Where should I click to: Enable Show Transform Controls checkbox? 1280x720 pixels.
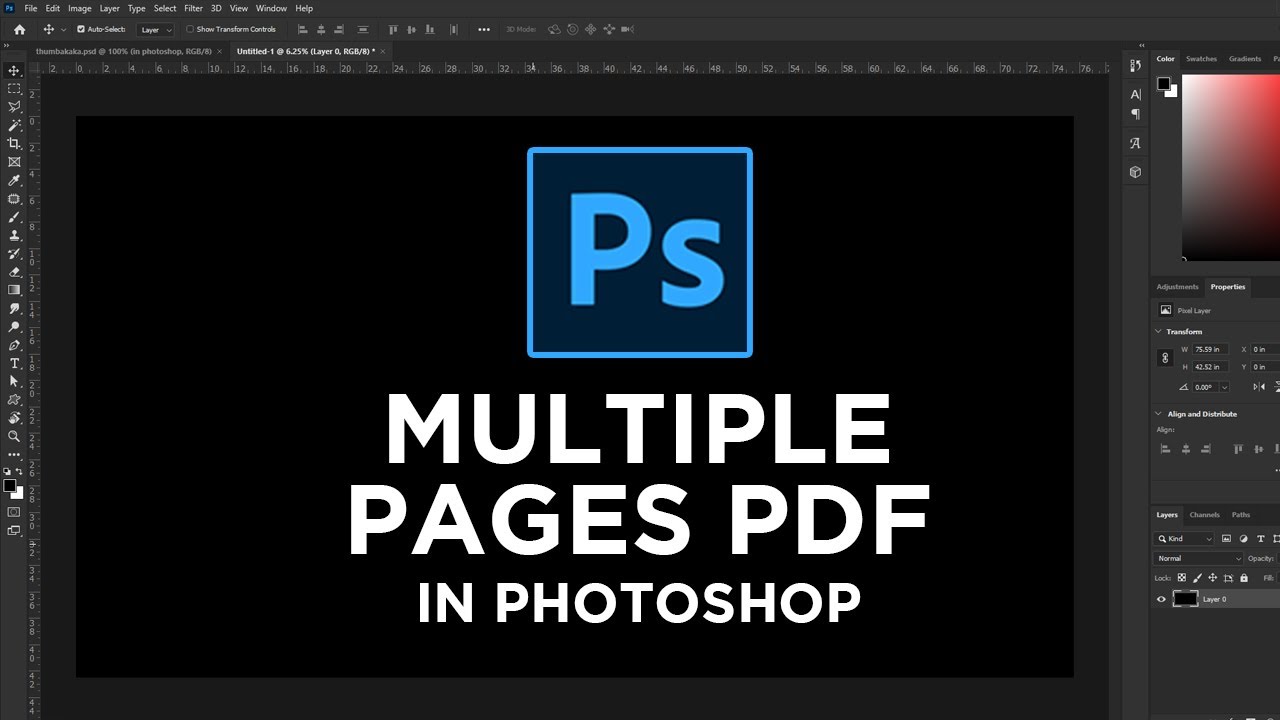(190, 29)
